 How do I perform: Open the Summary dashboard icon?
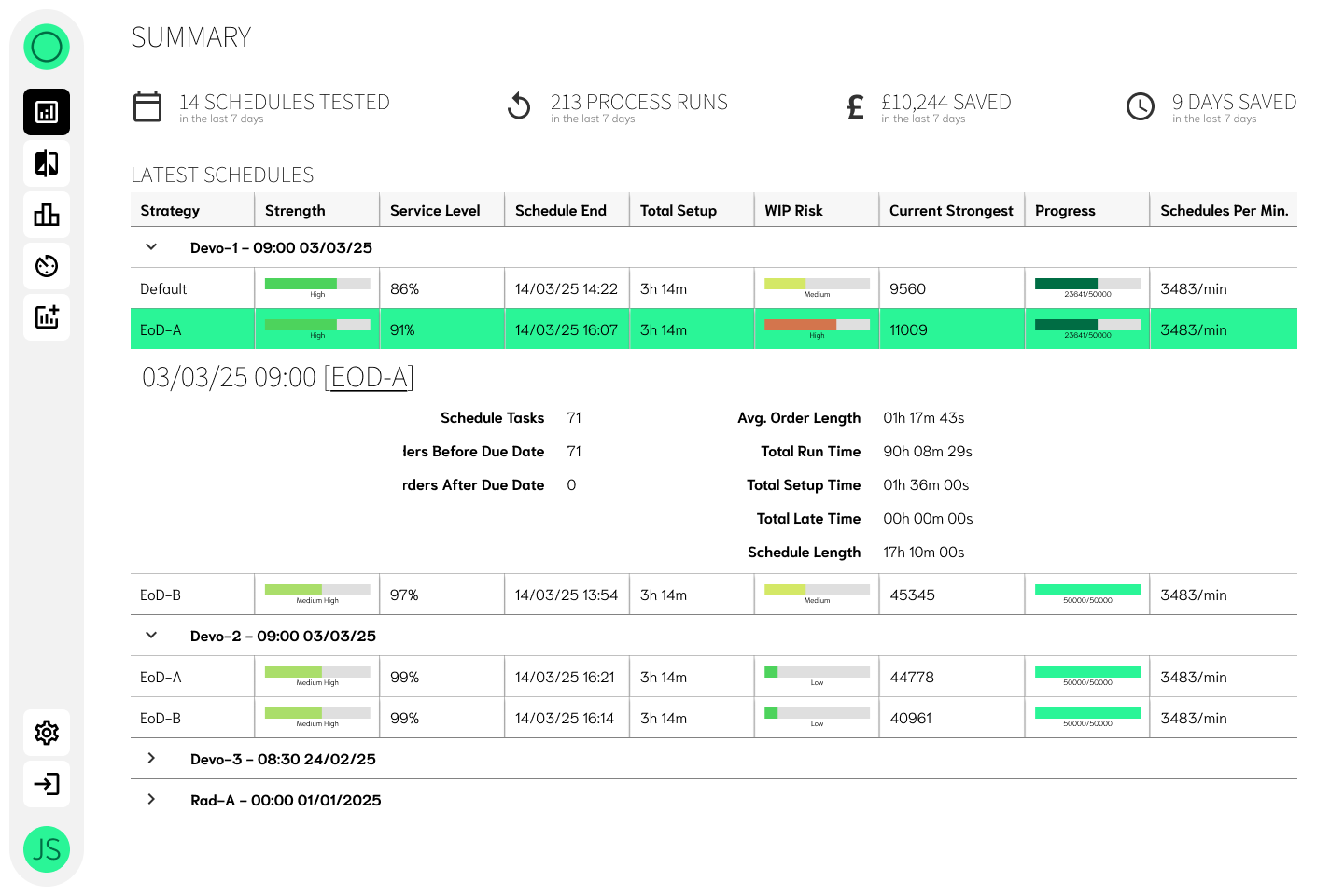click(x=46, y=112)
